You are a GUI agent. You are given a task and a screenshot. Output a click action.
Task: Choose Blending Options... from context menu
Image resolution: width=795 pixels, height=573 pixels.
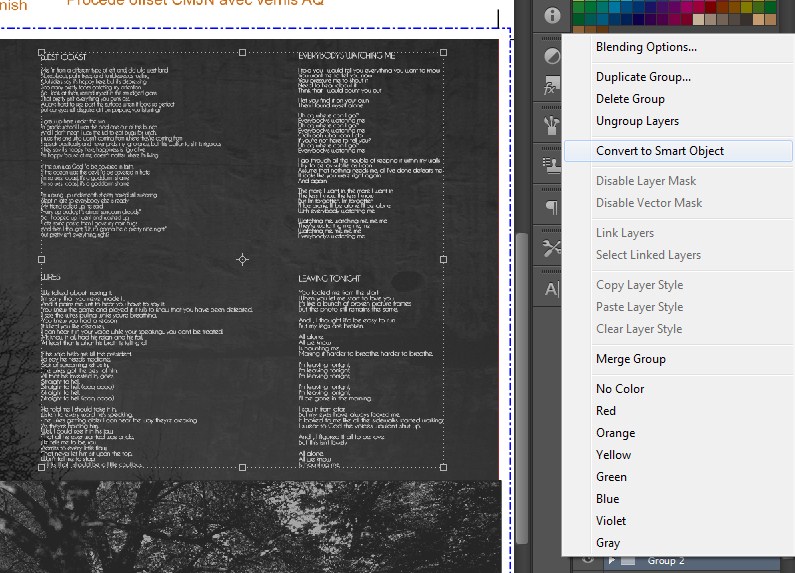(x=646, y=47)
